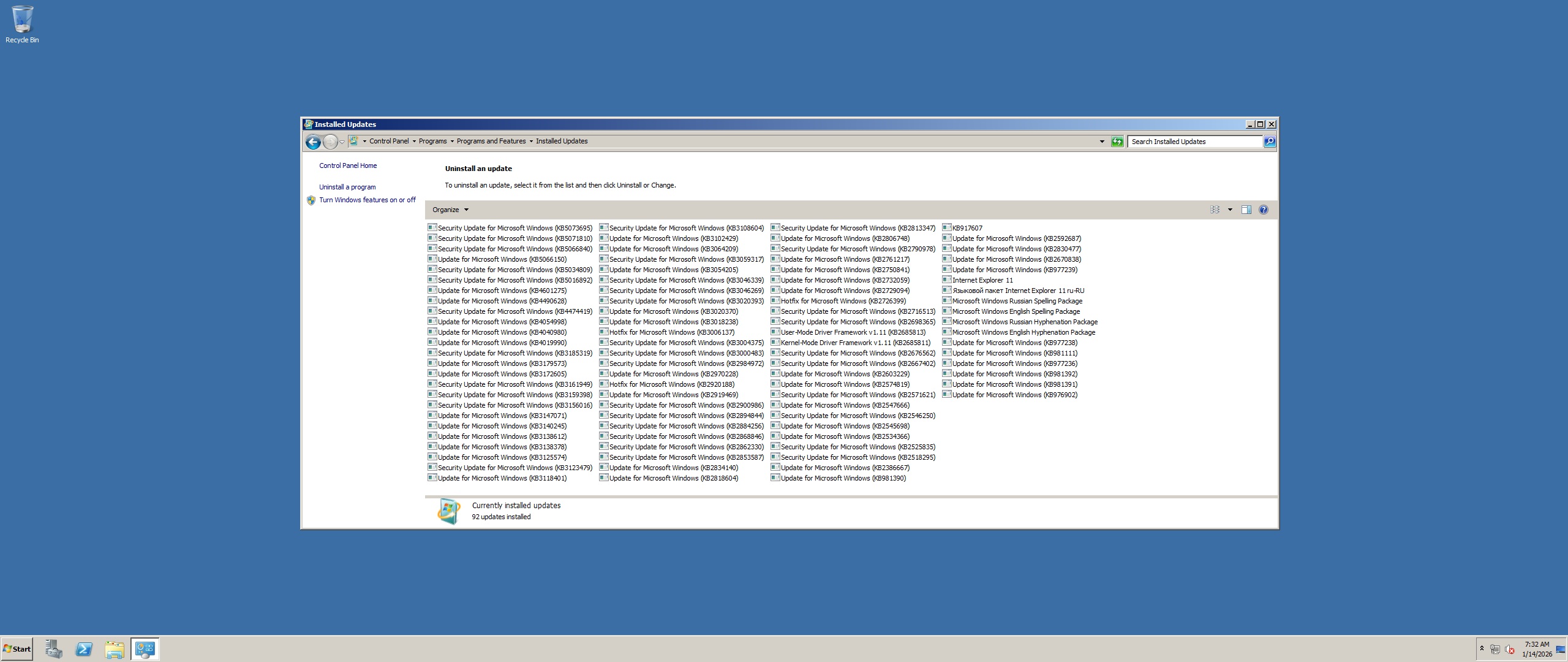Launch PowerShell from the taskbar
This screenshot has width=1568, height=662.
click(x=84, y=649)
